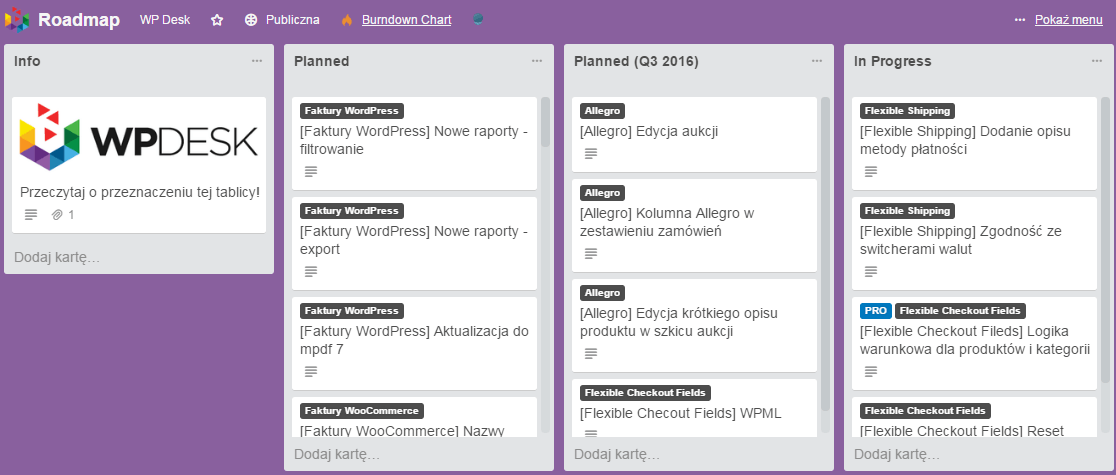Click the Burndown Chart flame icon
The width and height of the screenshot is (1116, 475).
[x=347, y=20]
